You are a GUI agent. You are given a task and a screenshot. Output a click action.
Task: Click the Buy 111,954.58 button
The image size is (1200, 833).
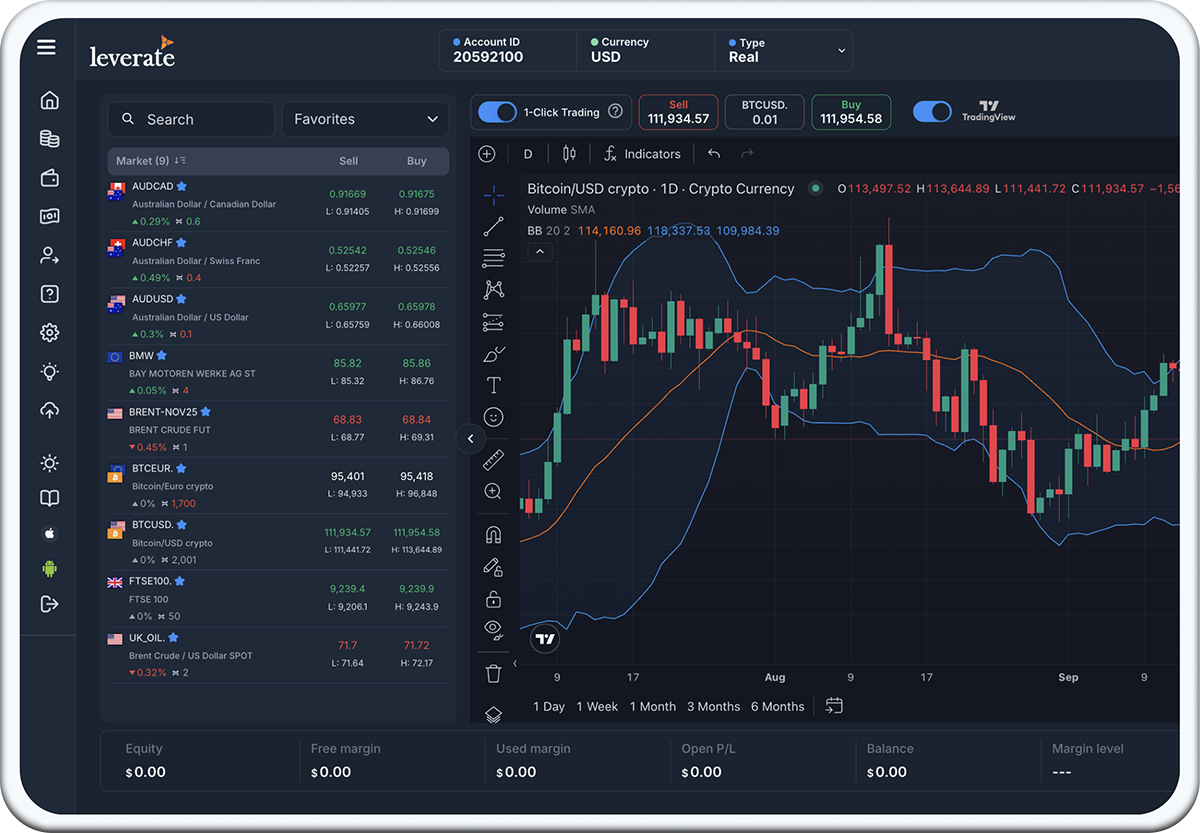coord(850,112)
